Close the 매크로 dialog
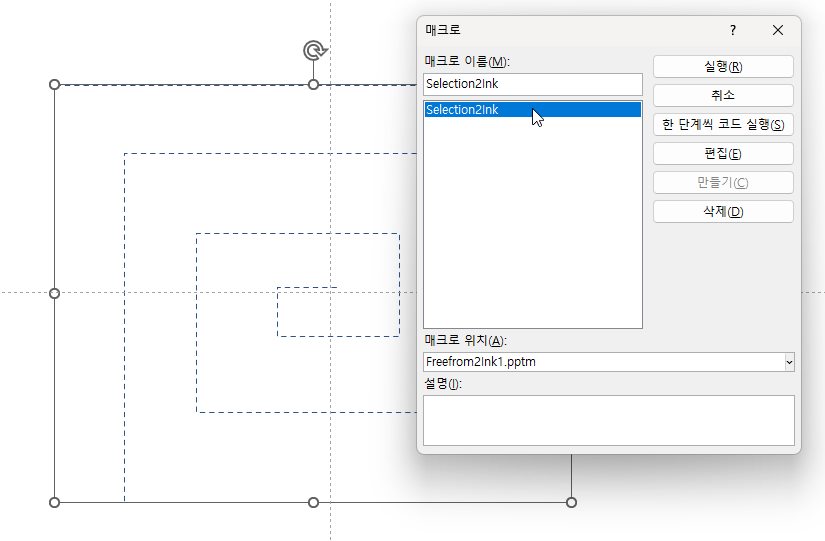Screen dimensions: 825x541 click(x=778, y=31)
